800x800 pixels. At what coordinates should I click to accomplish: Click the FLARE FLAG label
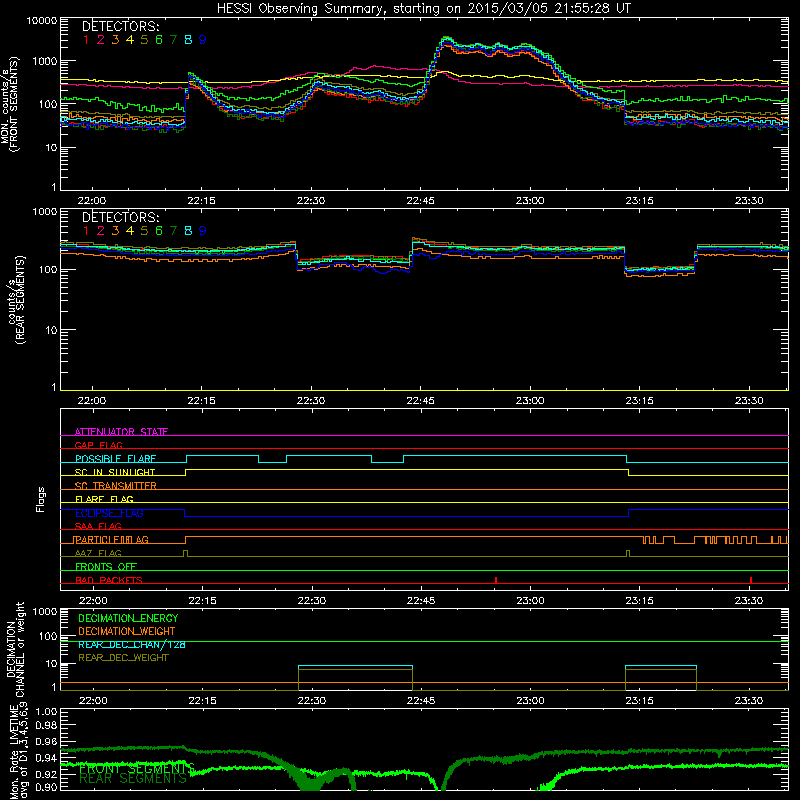[x=104, y=499]
